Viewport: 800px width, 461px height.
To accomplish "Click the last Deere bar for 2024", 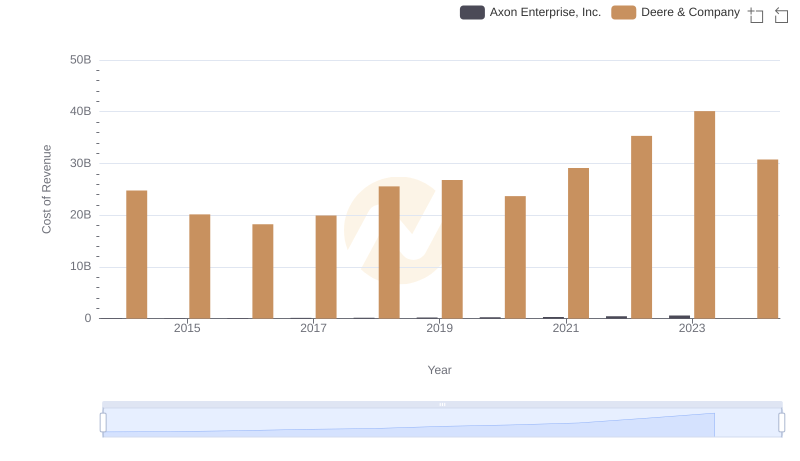I will 767,239.
